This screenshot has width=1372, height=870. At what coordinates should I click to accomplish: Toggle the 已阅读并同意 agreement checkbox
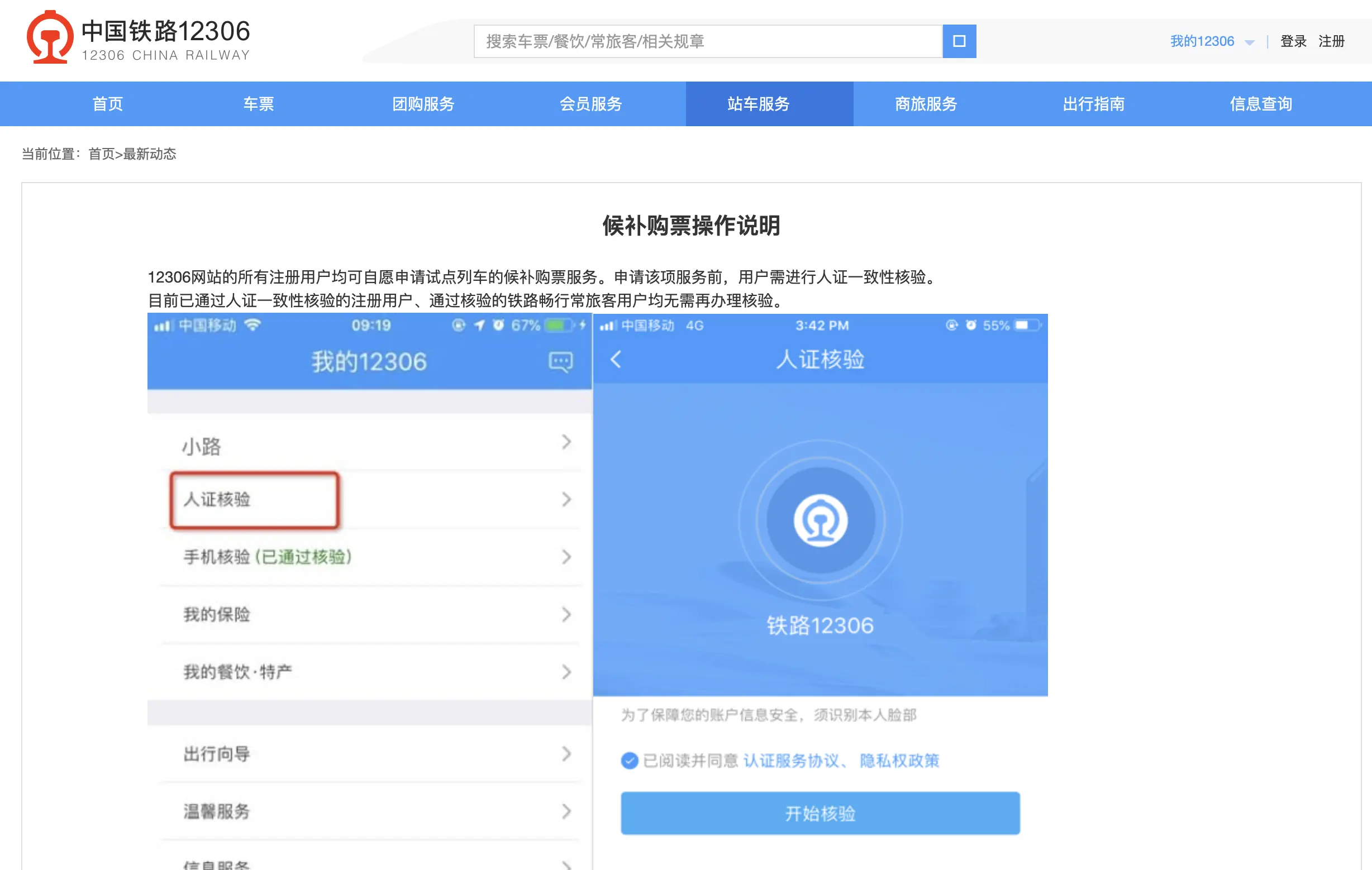[x=629, y=761]
